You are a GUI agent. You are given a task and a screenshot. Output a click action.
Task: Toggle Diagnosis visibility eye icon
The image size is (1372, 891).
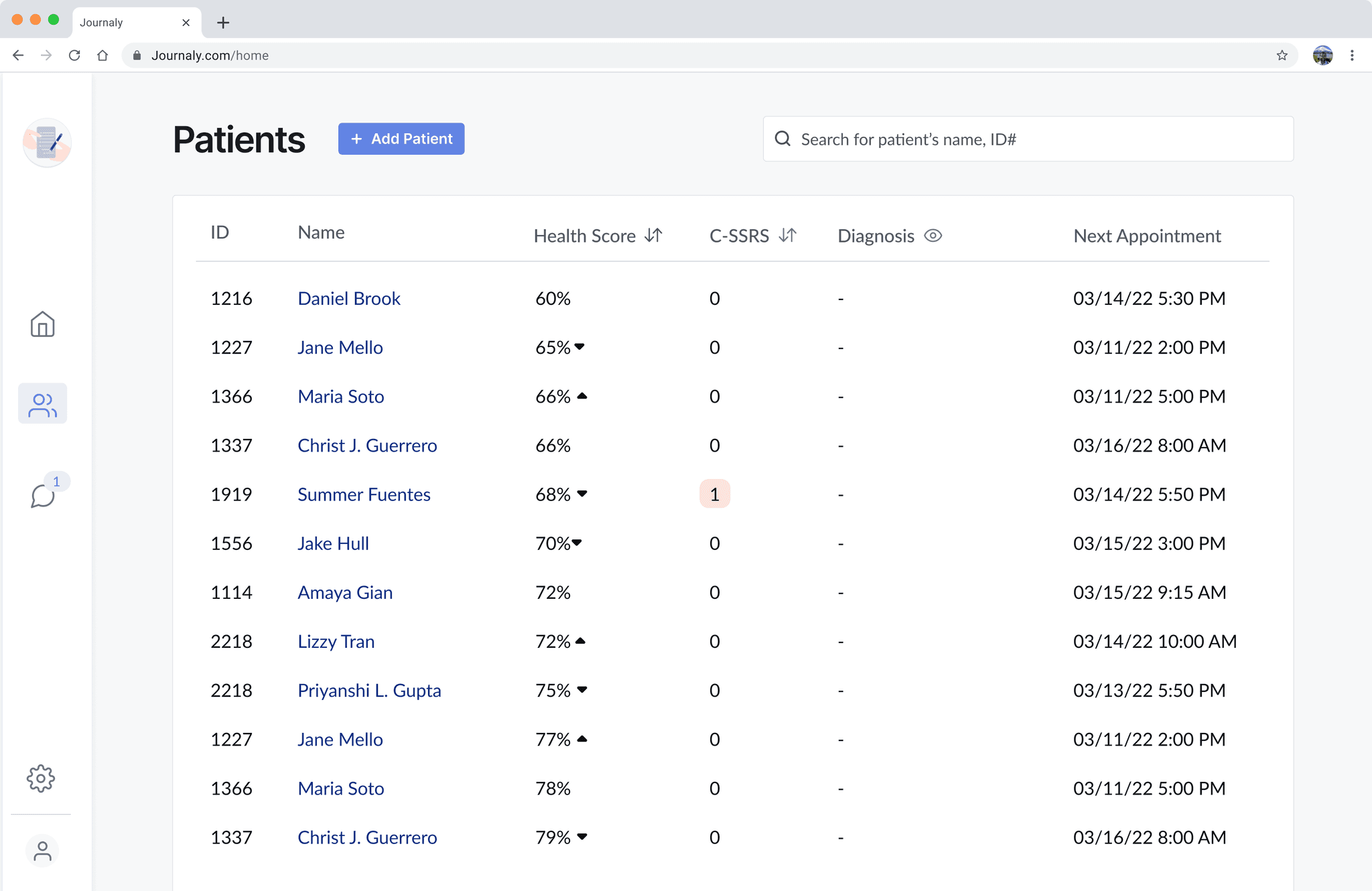pos(933,236)
